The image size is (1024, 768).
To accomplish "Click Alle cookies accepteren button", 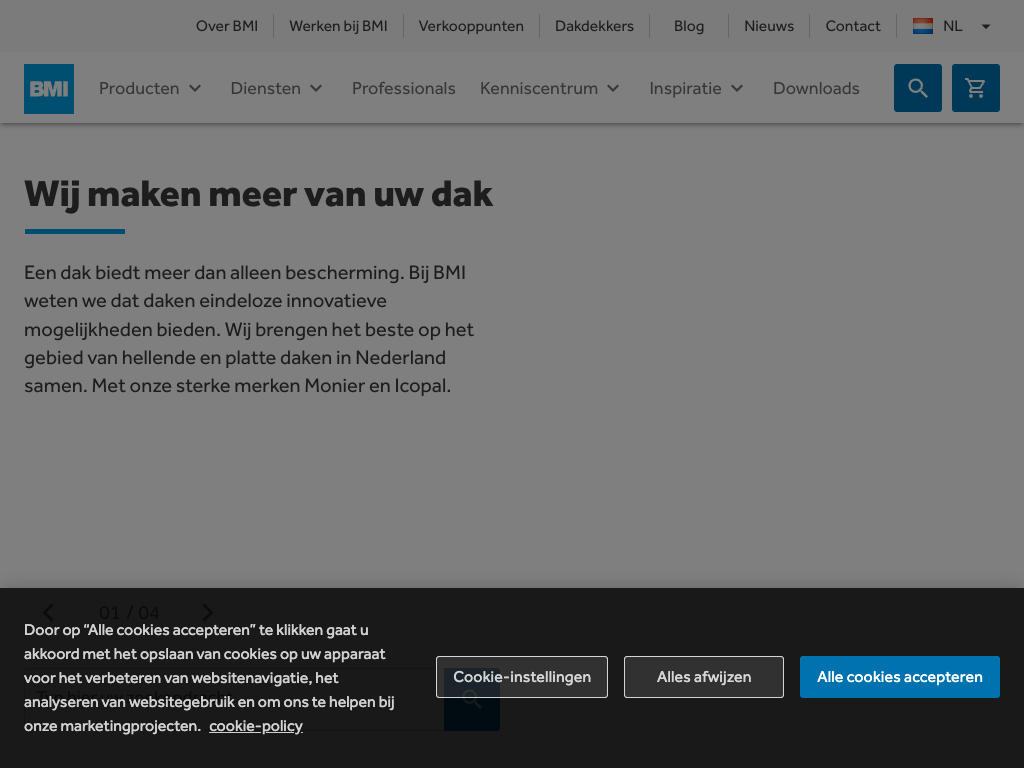I will coord(899,677).
